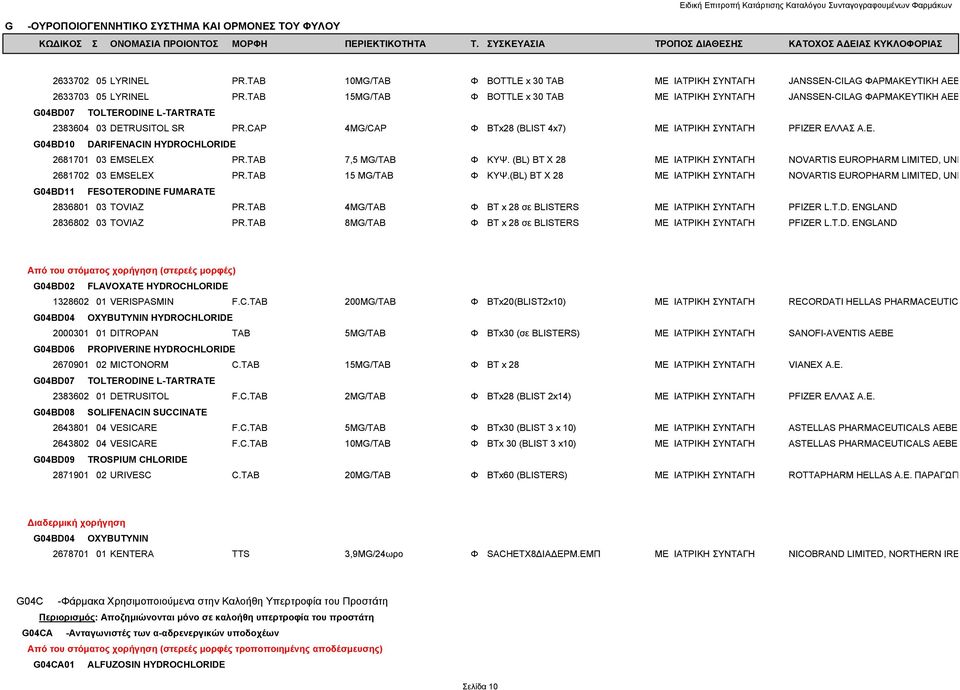Select VESICARE code 2643801

pos(70,428)
